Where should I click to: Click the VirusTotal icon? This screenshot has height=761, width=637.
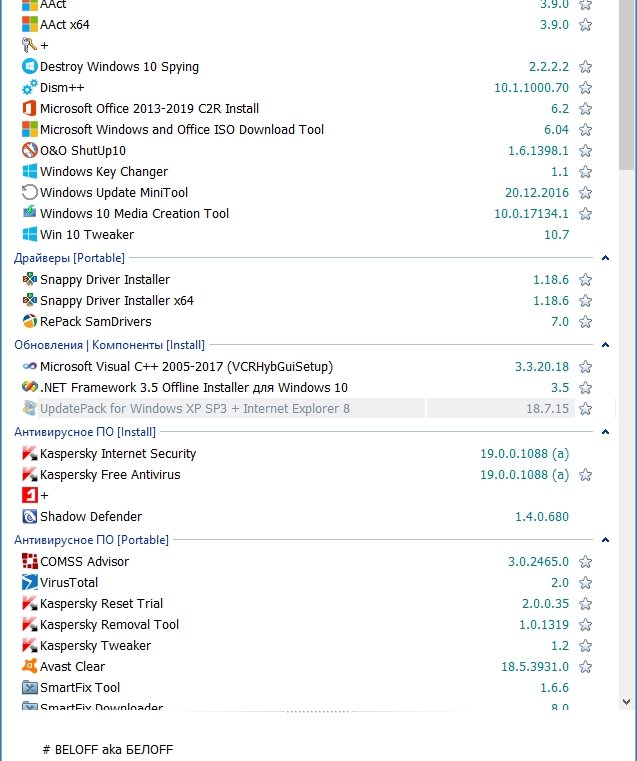pyautogui.click(x=30, y=582)
